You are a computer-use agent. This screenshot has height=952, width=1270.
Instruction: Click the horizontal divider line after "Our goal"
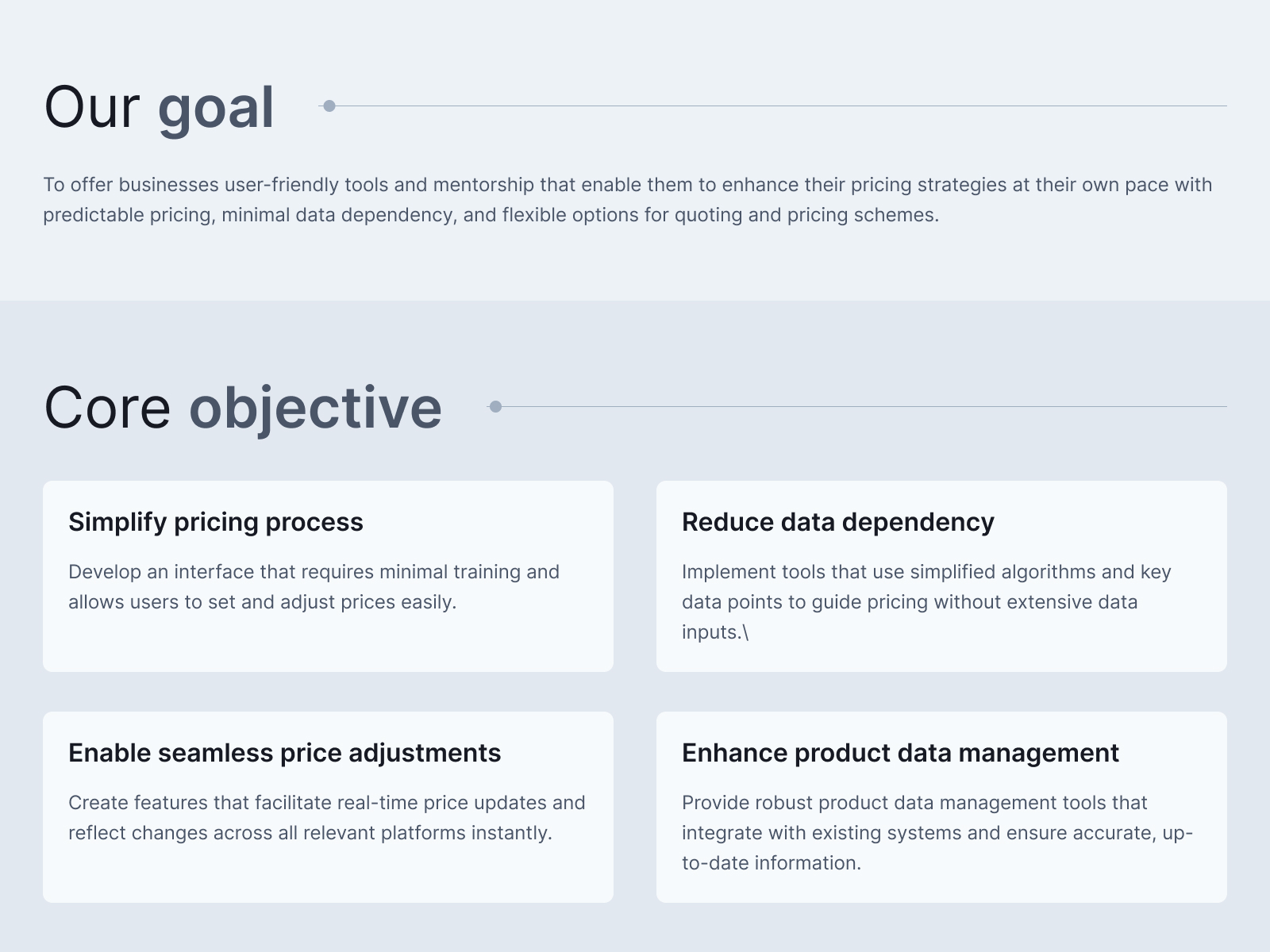coord(778,106)
